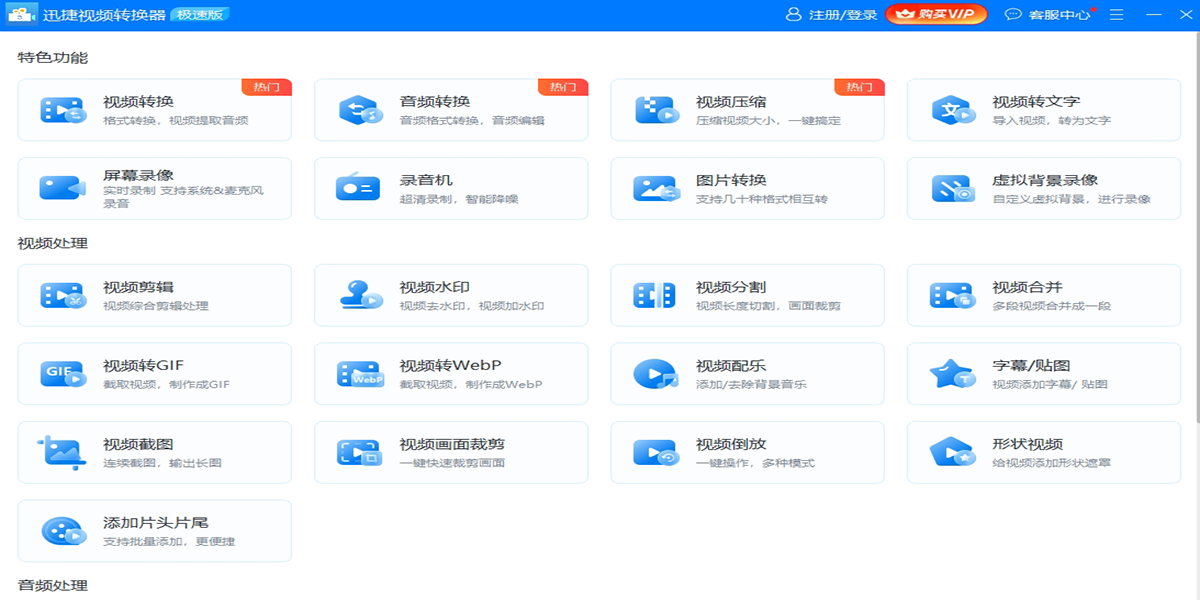The width and height of the screenshot is (1200, 600).
Task: Open the 录音机 recorder icon
Action: pyautogui.click(x=359, y=188)
